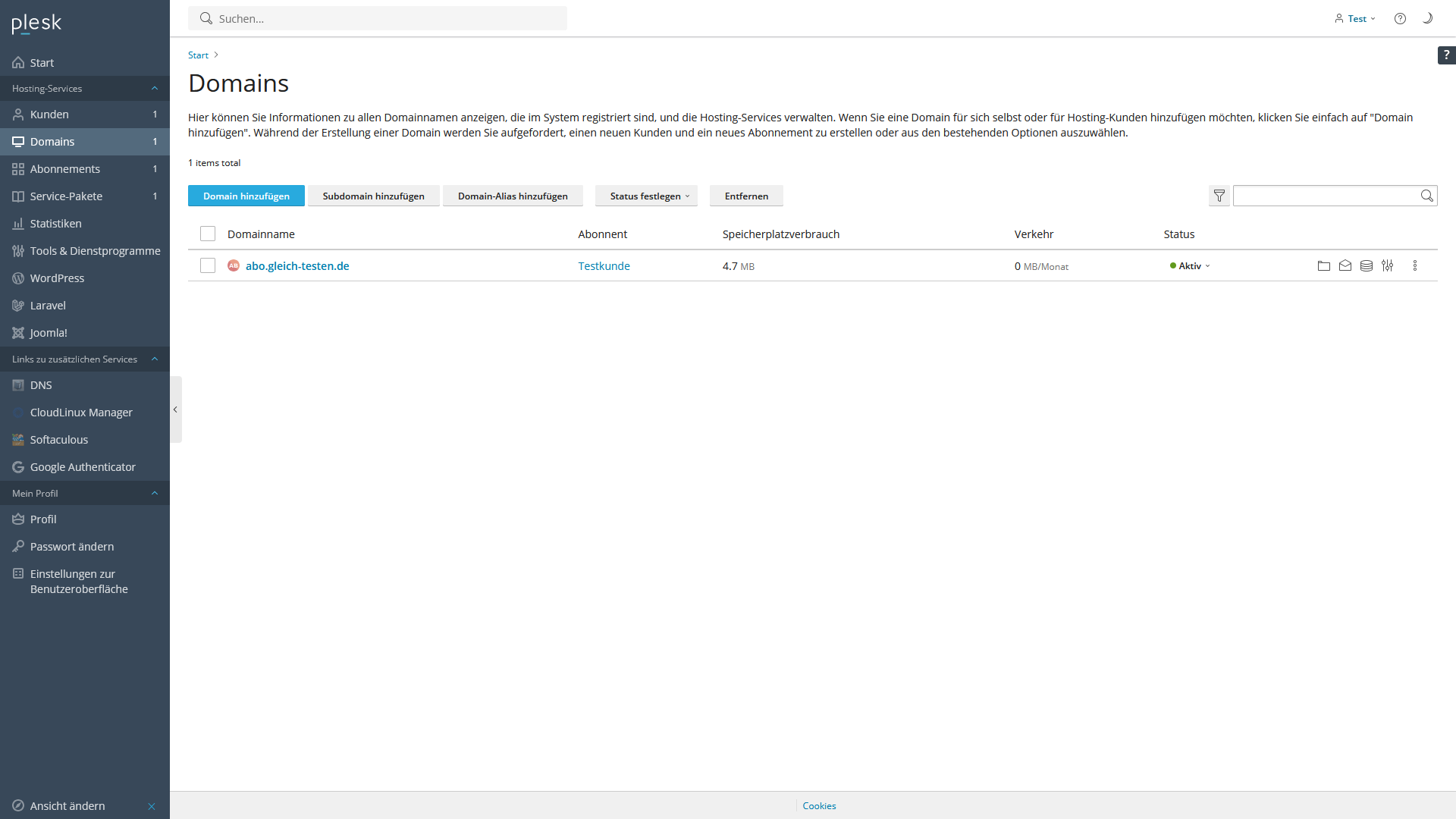Click the help question mark circle icon

(x=1400, y=19)
